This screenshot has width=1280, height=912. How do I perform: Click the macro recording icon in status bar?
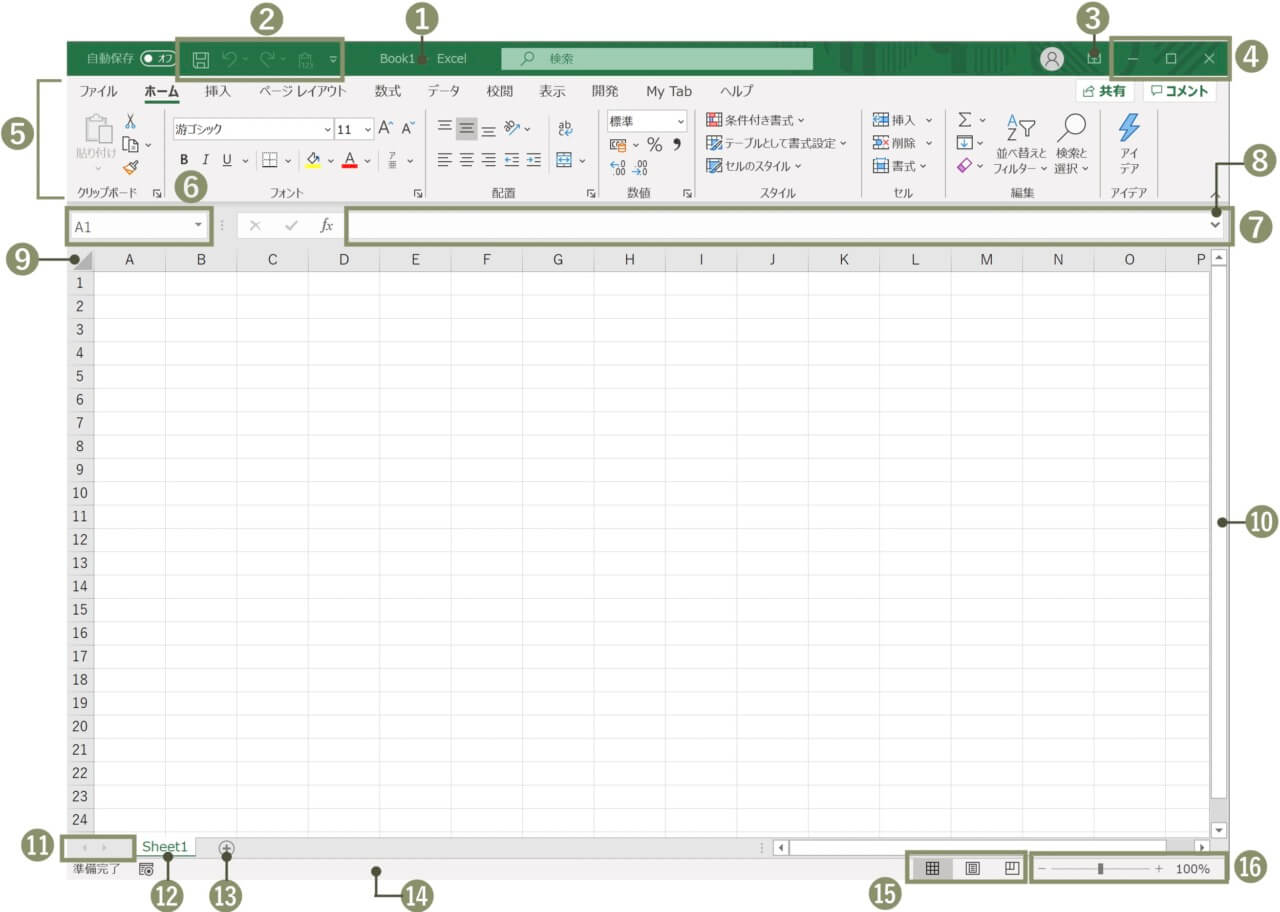[x=146, y=869]
